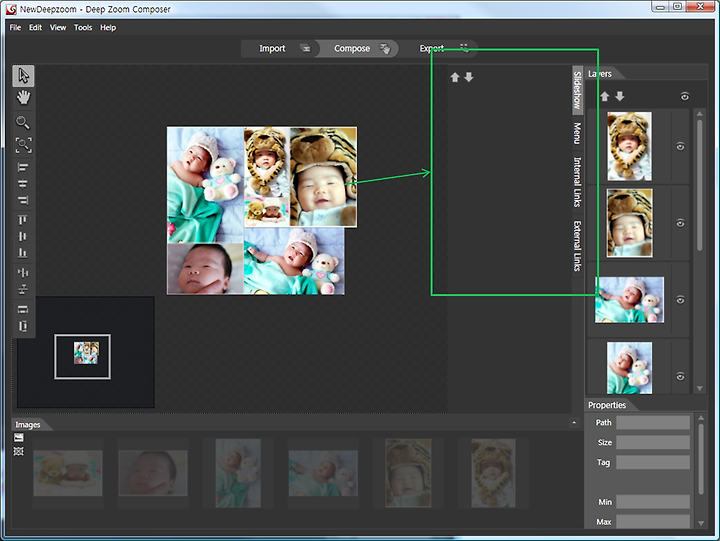Viewport: 720px width, 541px height.
Task: Open the Tools menu
Action: (83, 28)
